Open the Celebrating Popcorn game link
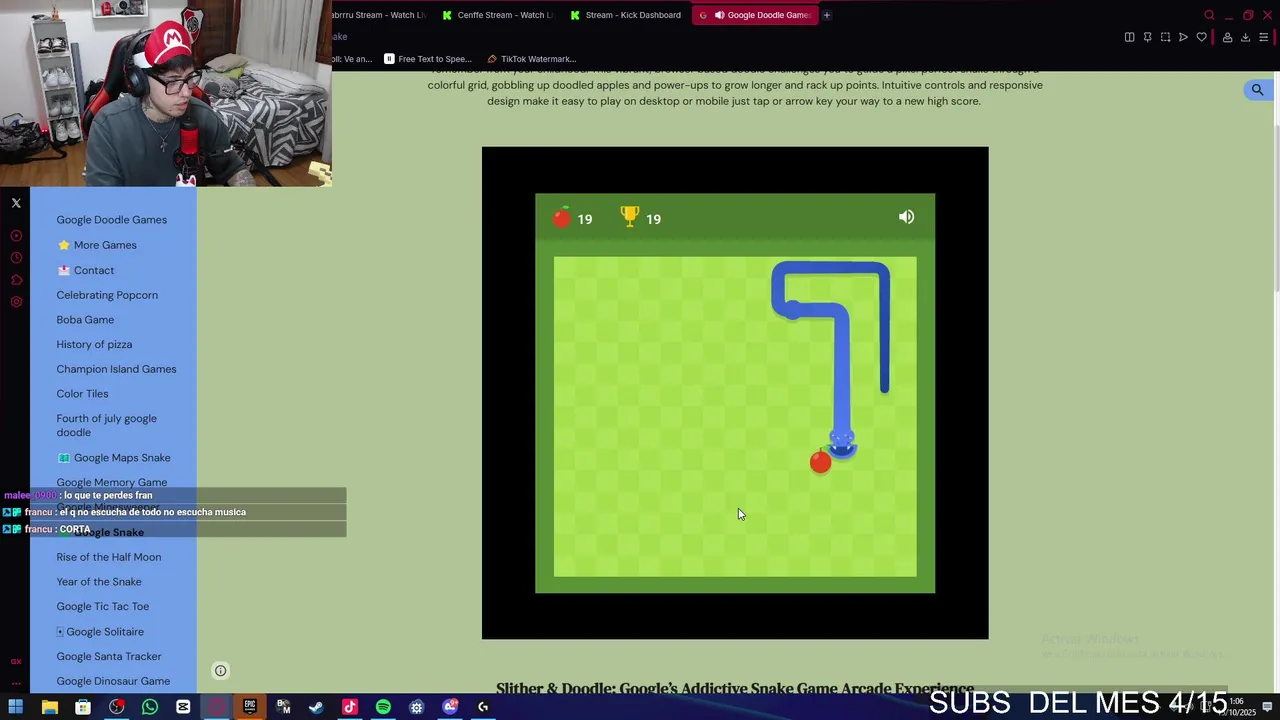 [x=107, y=295]
